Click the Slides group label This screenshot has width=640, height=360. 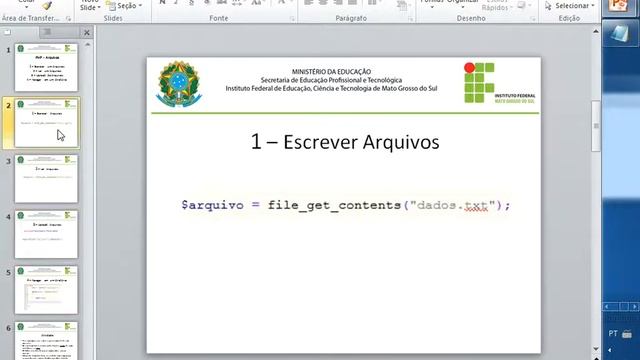pyautogui.click(x=113, y=18)
